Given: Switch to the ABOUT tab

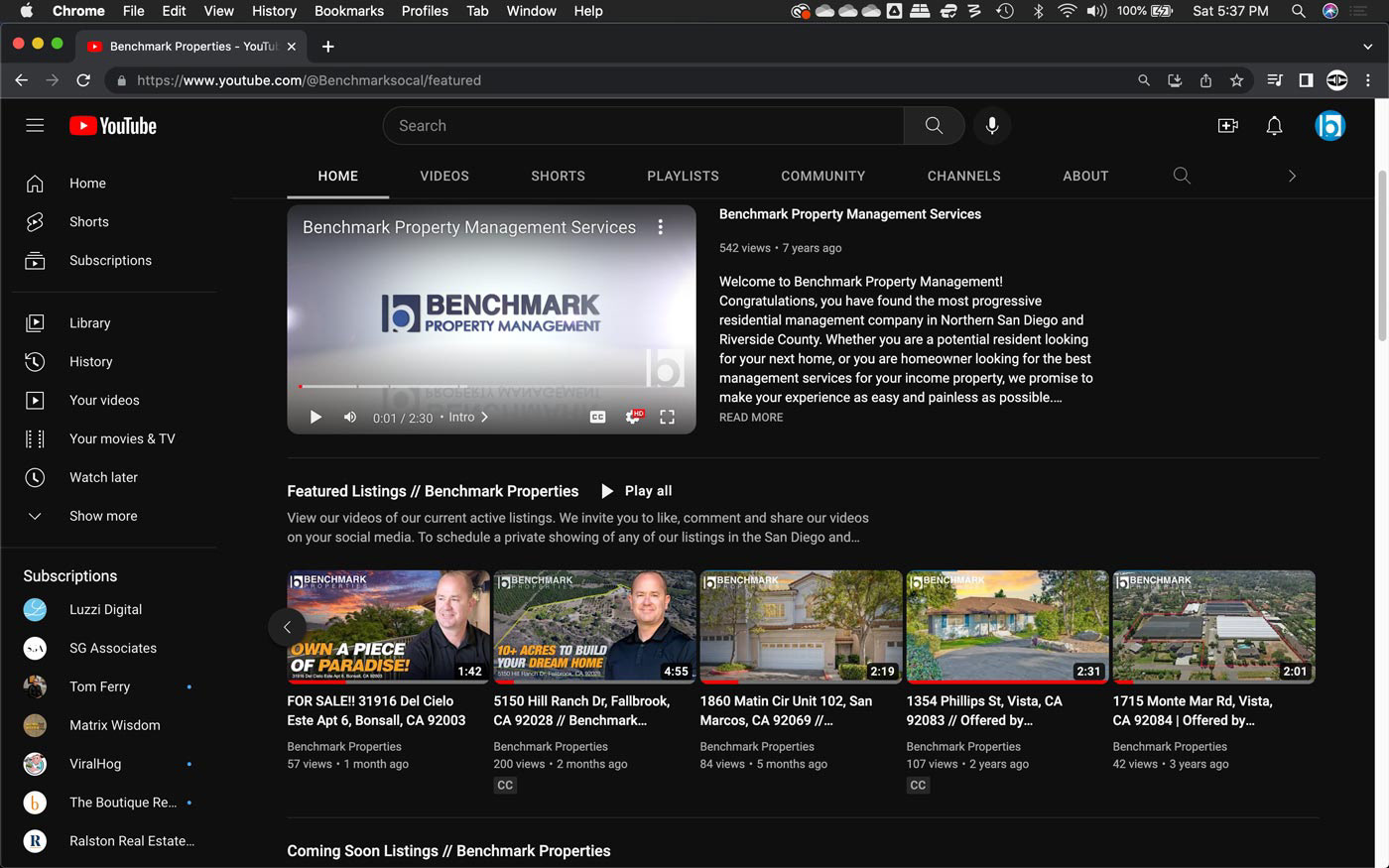Looking at the screenshot, I should tap(1085, 176).
